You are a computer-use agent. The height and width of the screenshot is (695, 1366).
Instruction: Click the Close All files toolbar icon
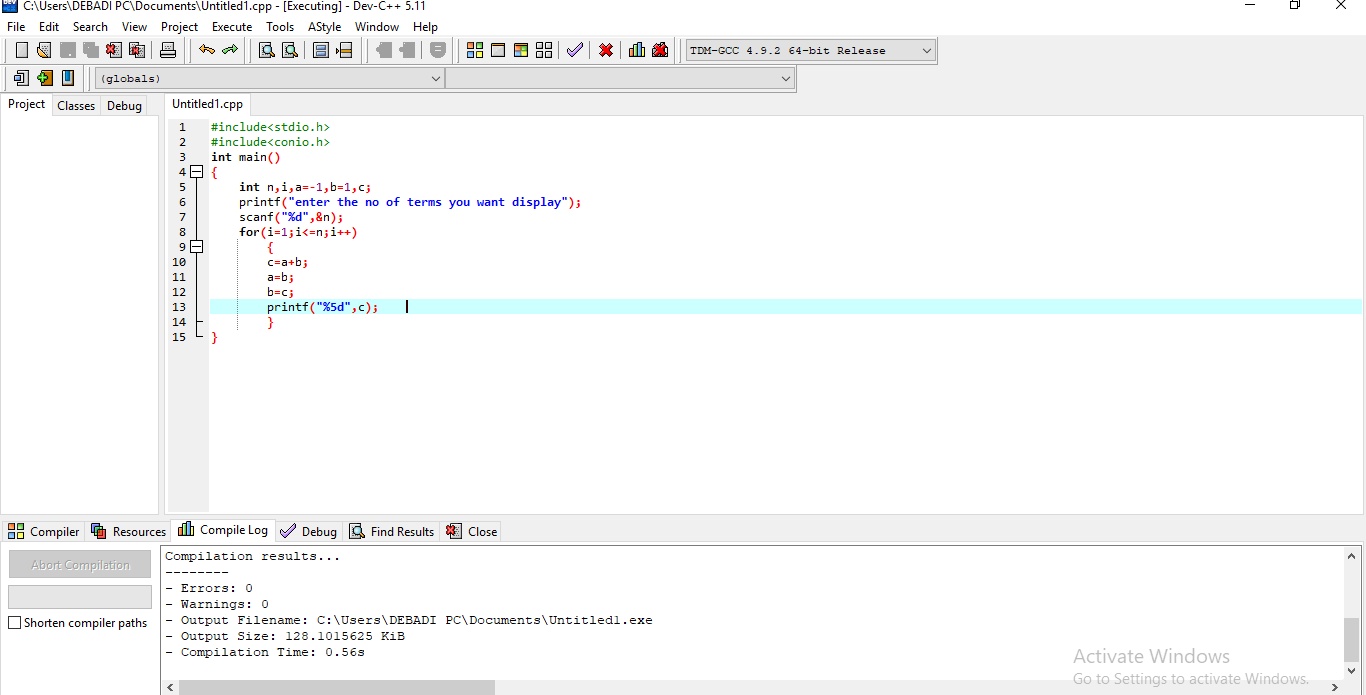click(137, 50)
